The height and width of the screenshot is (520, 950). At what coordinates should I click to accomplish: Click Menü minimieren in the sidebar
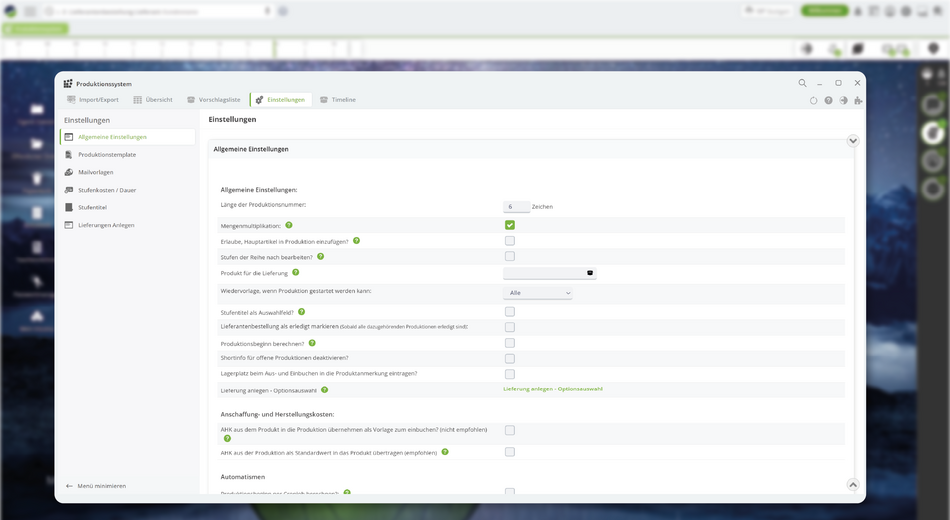96,486
